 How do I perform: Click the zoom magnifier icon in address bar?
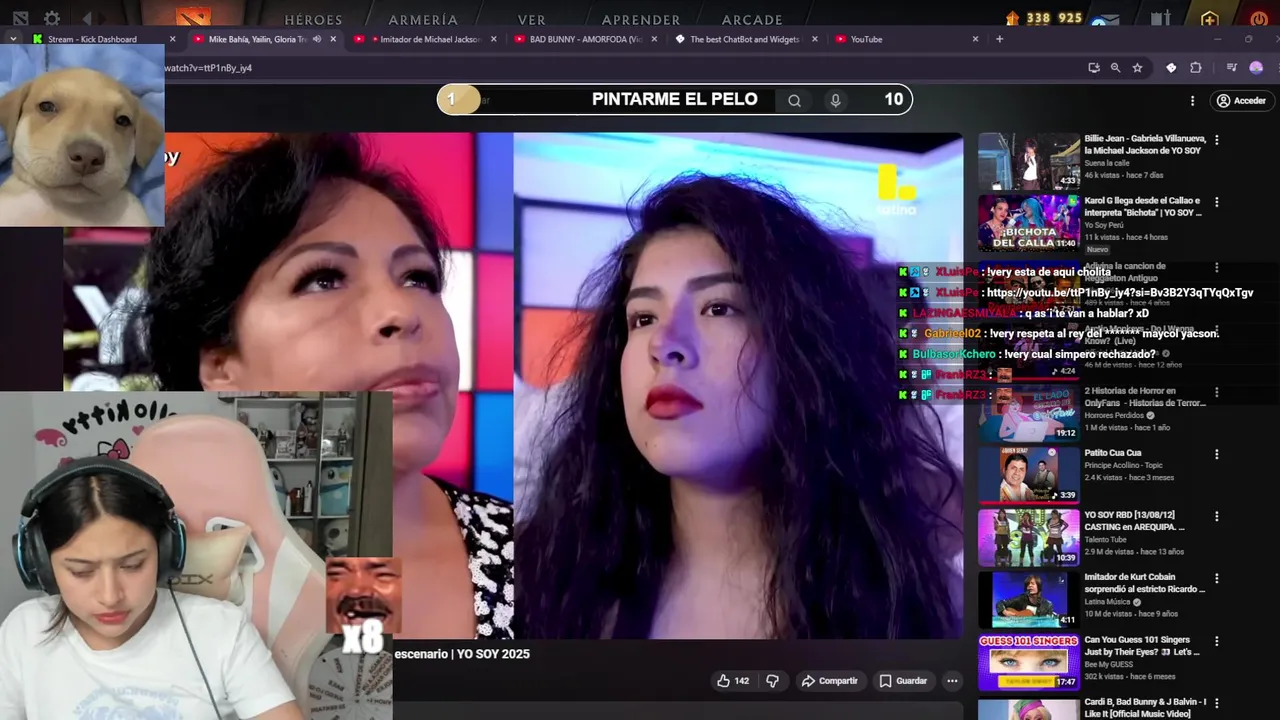(x=1115, y=68)
